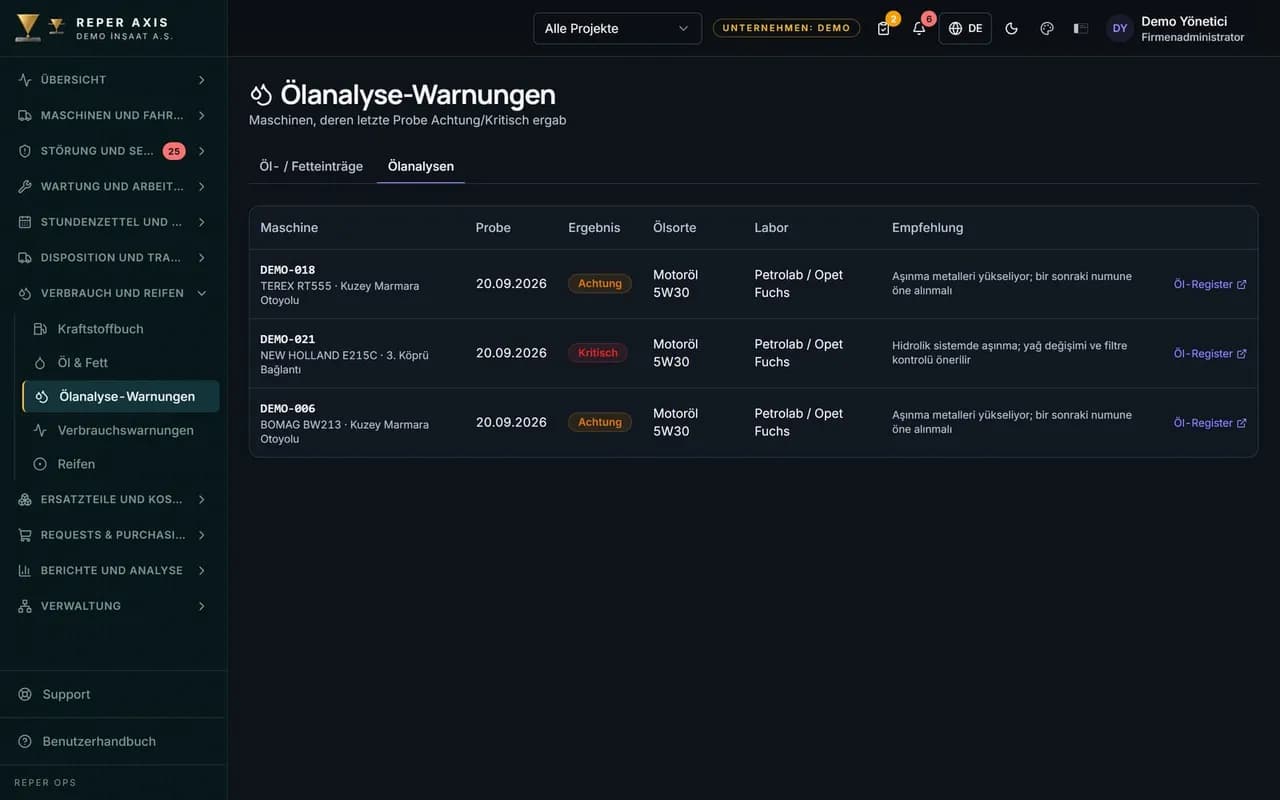This screenshot has height=800, width=1280.
Task: Open the Alle Projekte dropdown
Action: [x=617, y=28]
